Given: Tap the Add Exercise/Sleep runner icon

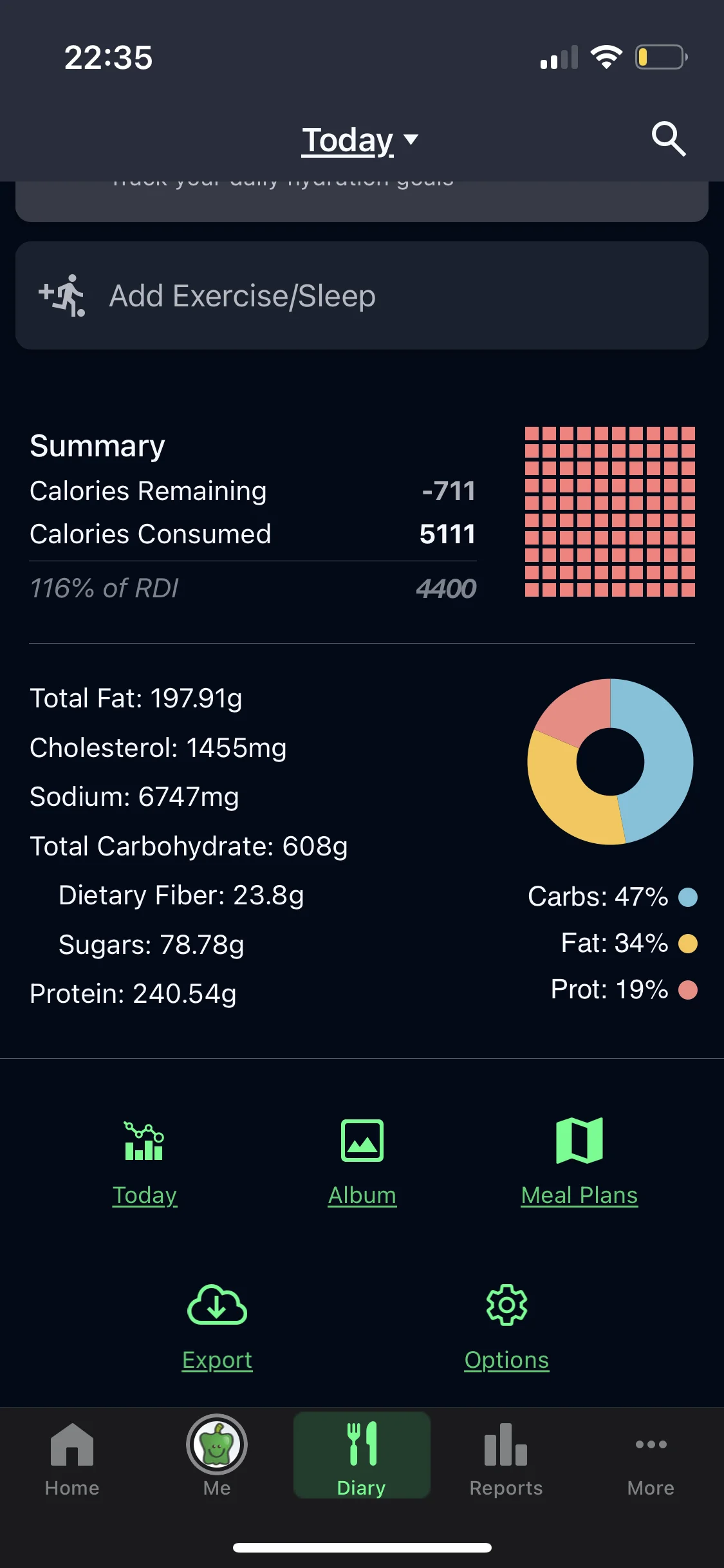Looking at the screenshot, I should tap(62, 295).
